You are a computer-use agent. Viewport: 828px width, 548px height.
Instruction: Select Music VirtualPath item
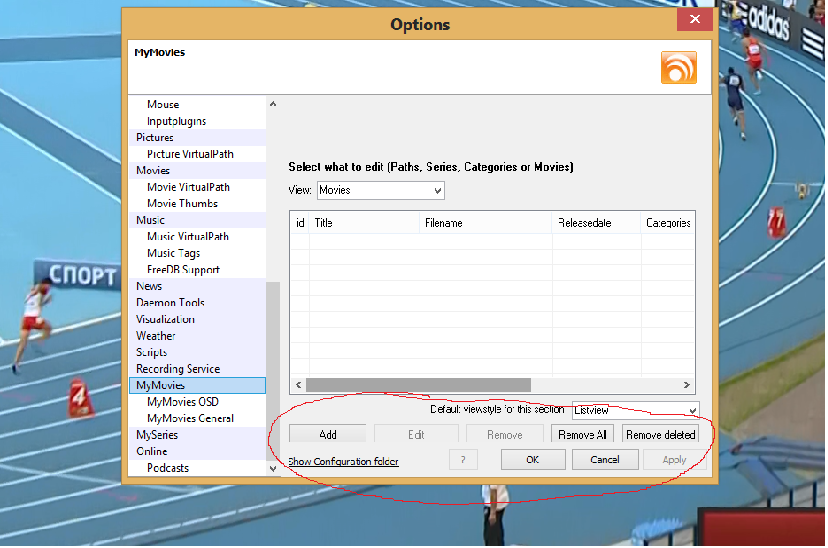click(187, 236)
